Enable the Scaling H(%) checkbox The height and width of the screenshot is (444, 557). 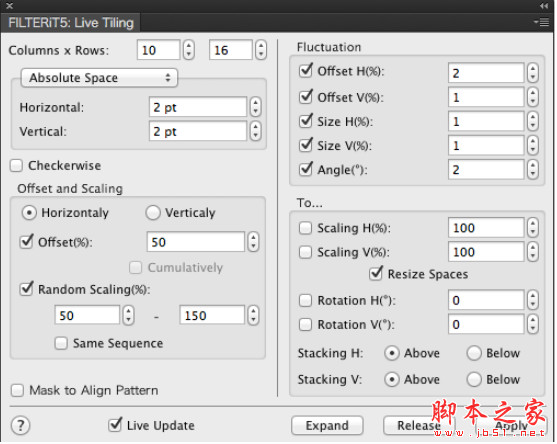point(305,228)
